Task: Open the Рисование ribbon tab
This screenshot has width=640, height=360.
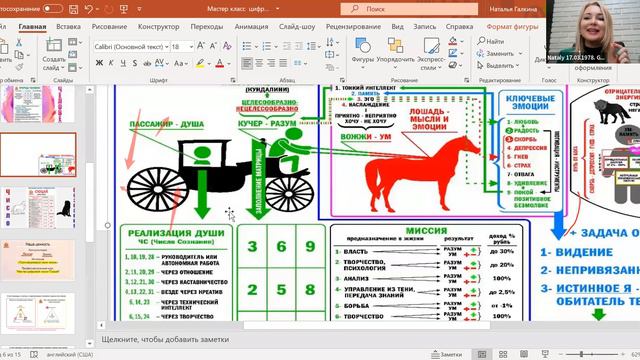Action: (109, 27)
